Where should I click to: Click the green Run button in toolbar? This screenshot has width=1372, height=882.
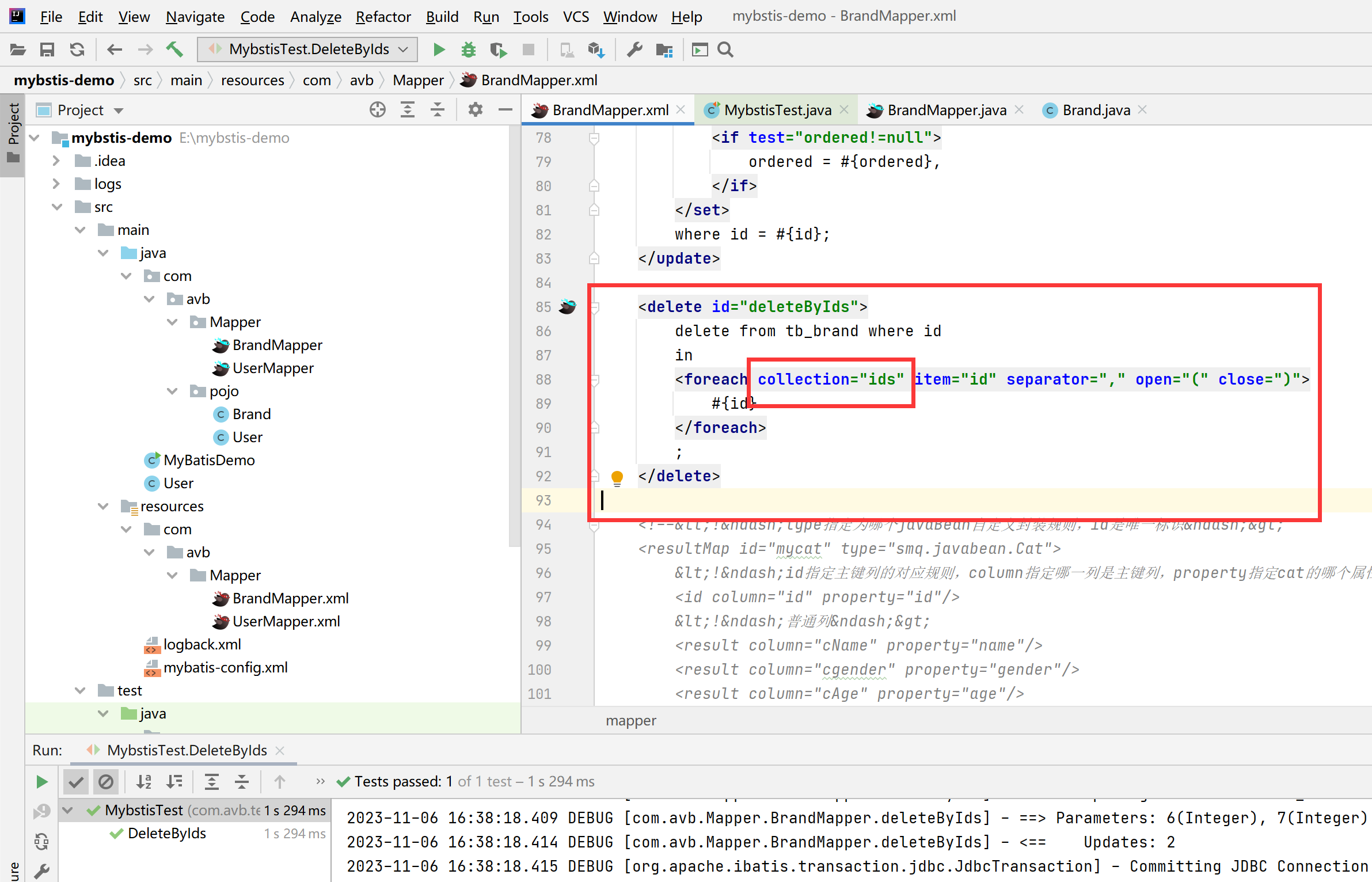click(x=439, y=50)
